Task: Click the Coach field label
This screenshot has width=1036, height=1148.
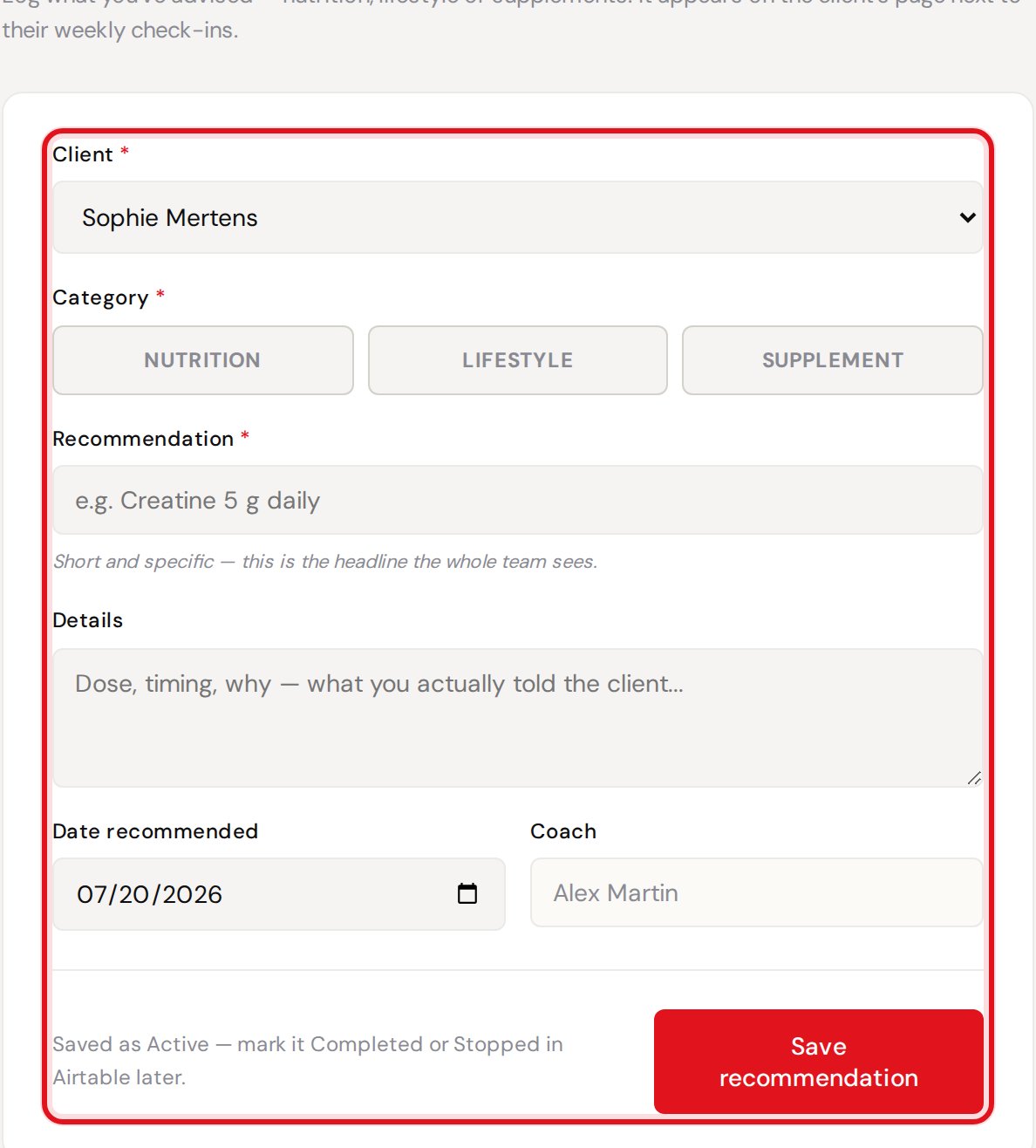Action: pyautogui.click(x=563, y=831)
